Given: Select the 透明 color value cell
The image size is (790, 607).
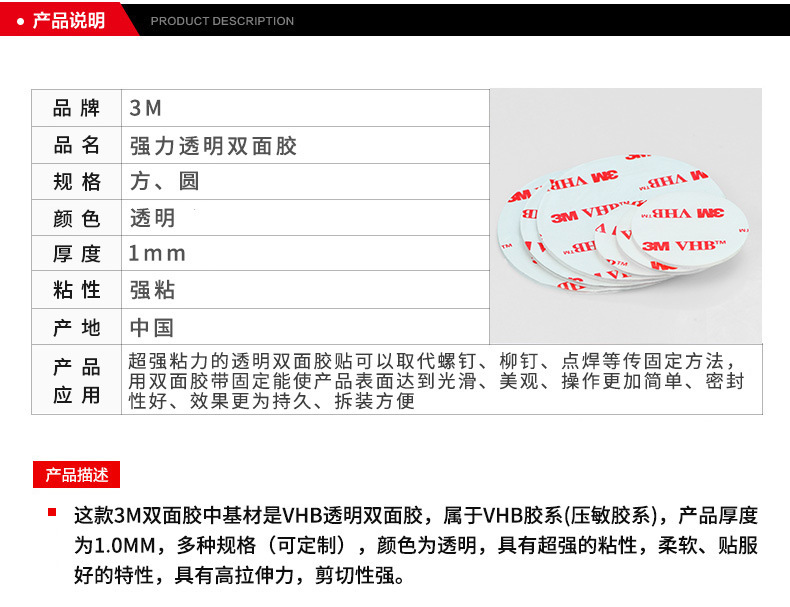Looking at the screenshot, I should pos(152,217).
